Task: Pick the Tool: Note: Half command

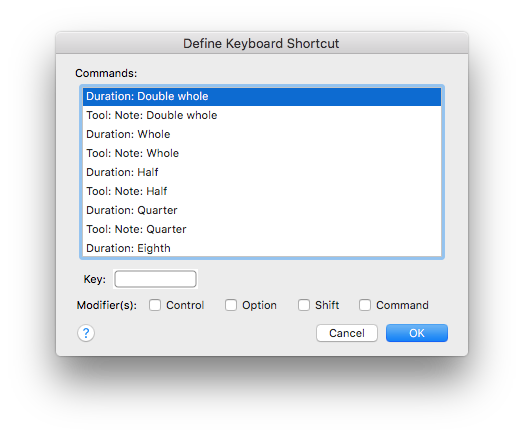Action: point(262,191)
